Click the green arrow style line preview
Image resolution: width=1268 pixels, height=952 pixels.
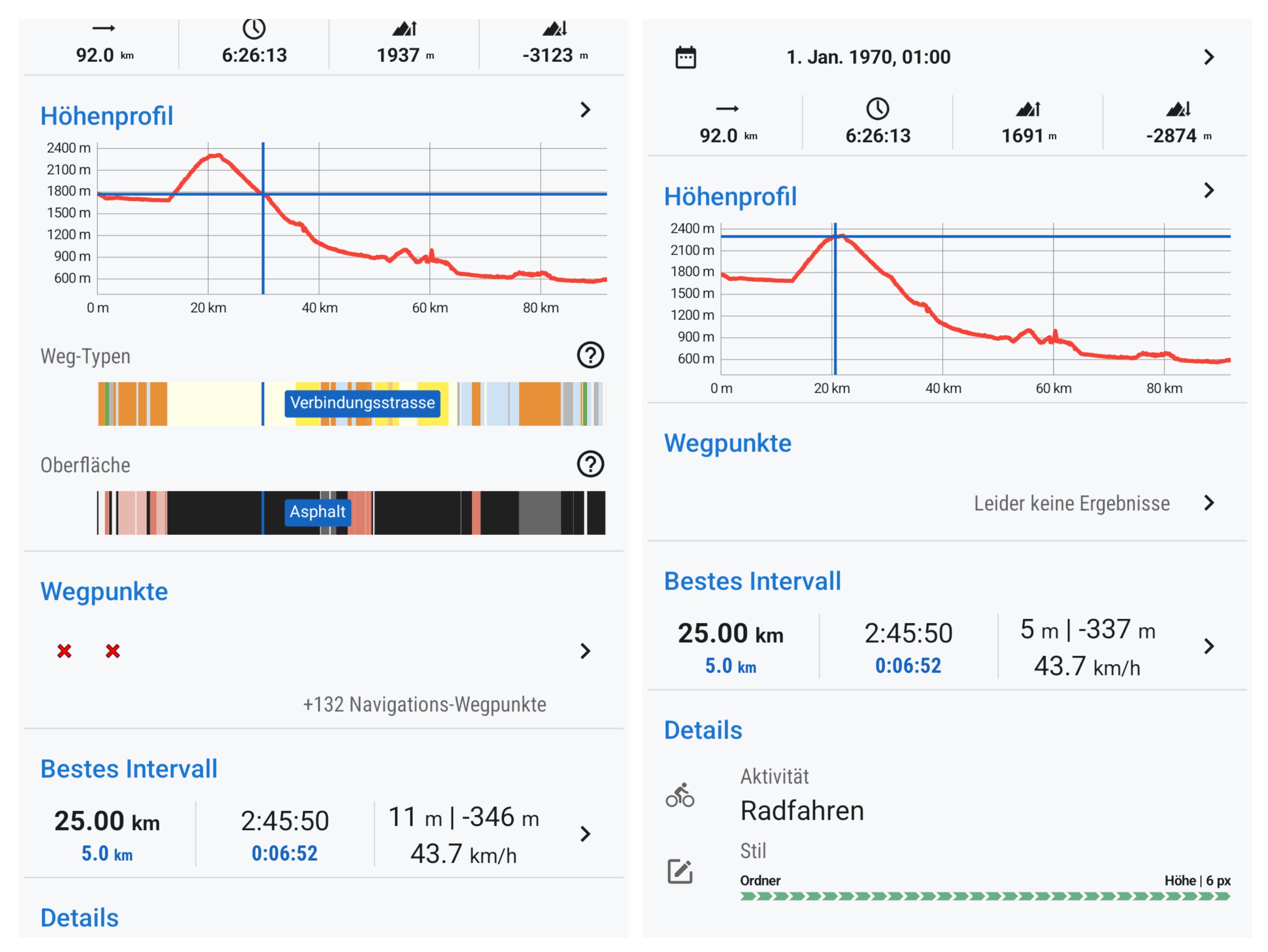coord(984,896)
